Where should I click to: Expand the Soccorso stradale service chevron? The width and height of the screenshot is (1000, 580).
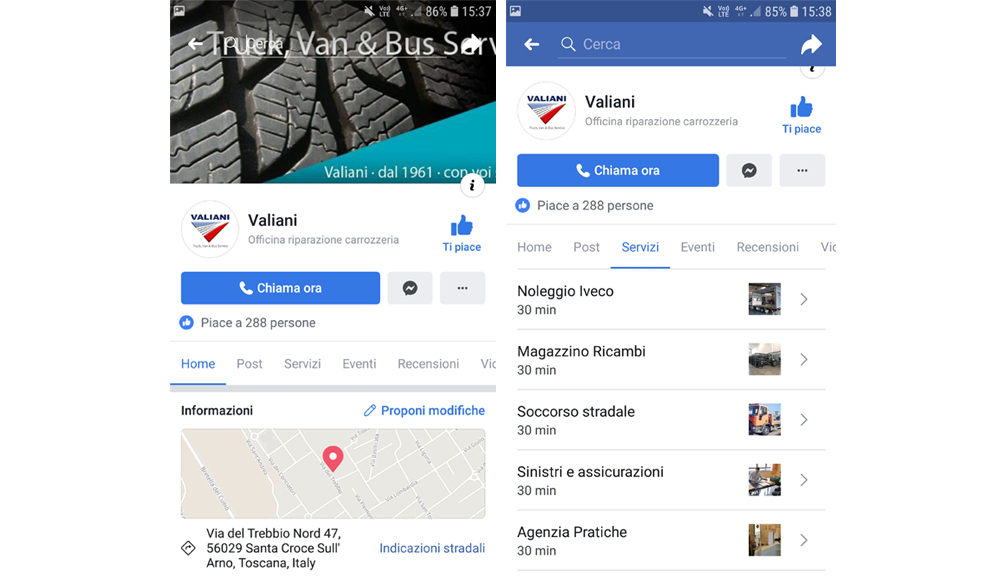coord(804,420)
